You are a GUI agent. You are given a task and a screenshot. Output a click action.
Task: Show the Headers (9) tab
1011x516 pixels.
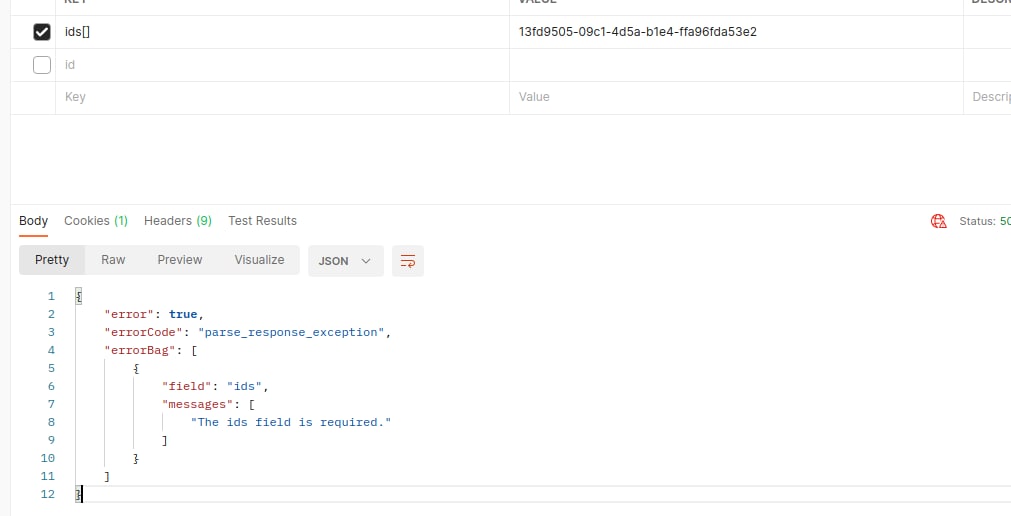coord(177,221)
